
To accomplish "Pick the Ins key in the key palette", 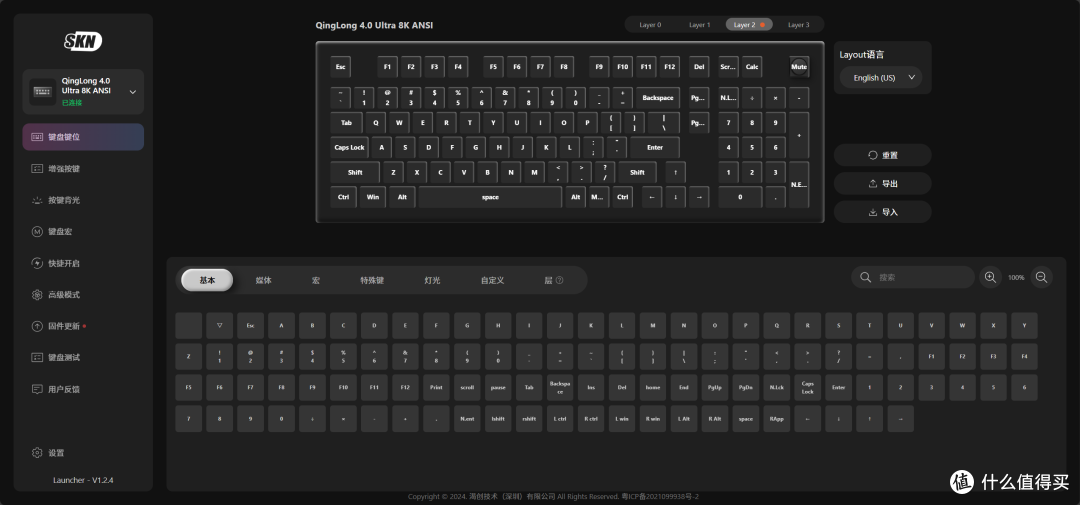I will 591,387.
